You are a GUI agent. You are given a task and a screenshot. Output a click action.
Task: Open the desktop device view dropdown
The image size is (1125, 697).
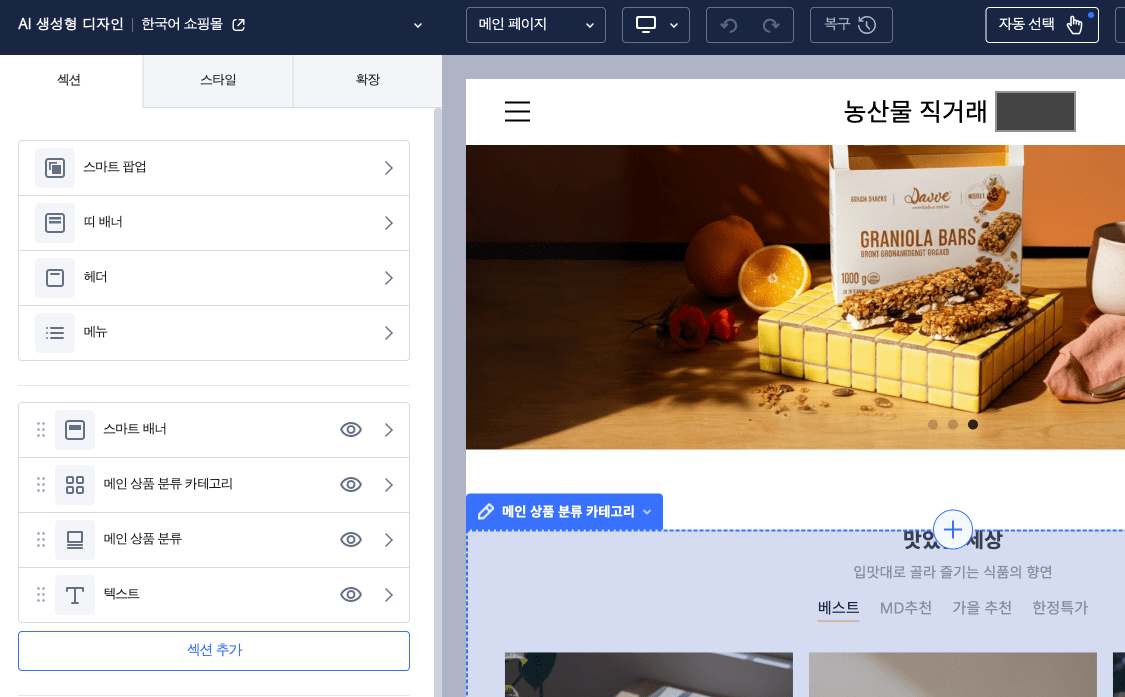656,25
